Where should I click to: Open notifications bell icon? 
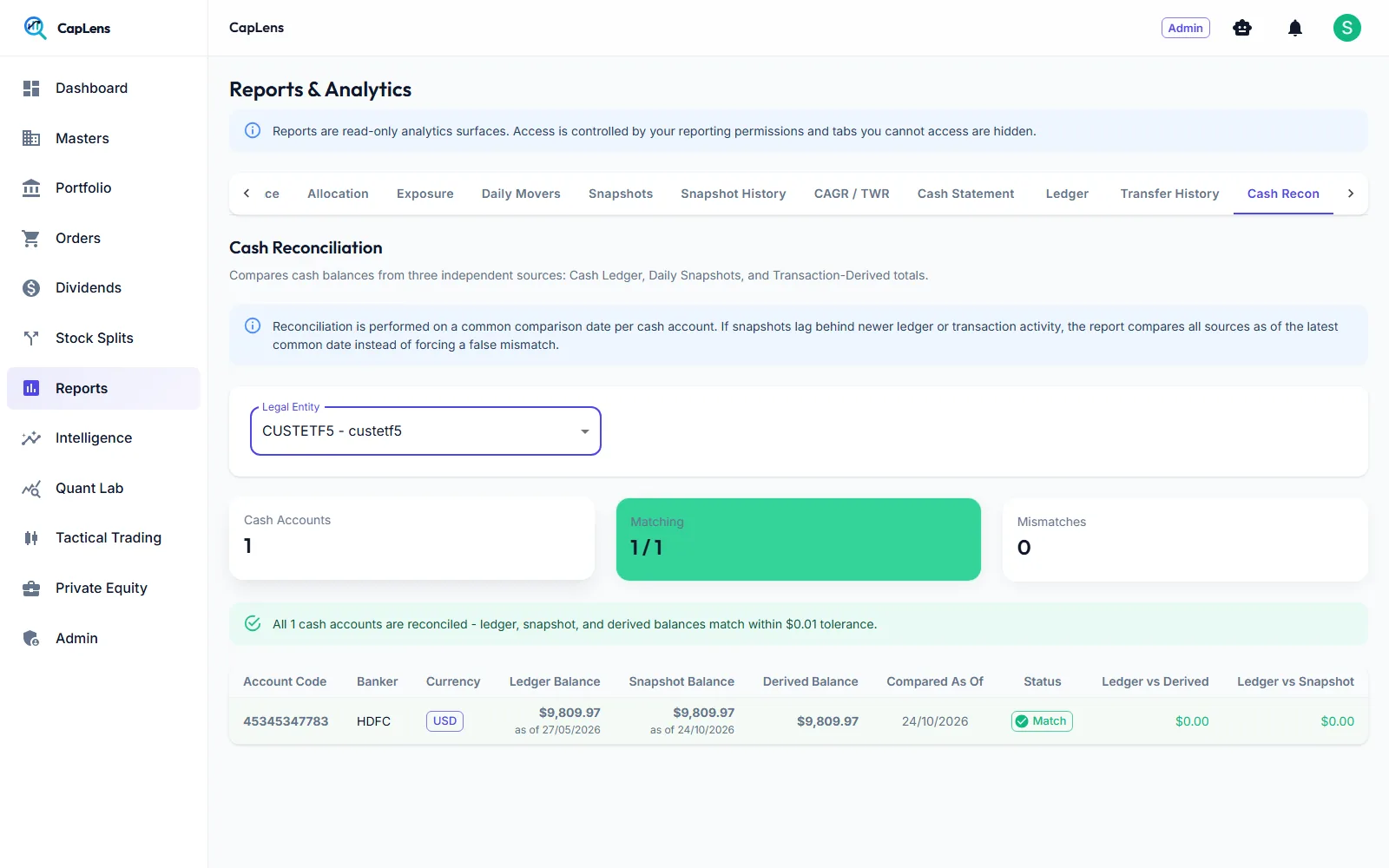click(1295, 28)
